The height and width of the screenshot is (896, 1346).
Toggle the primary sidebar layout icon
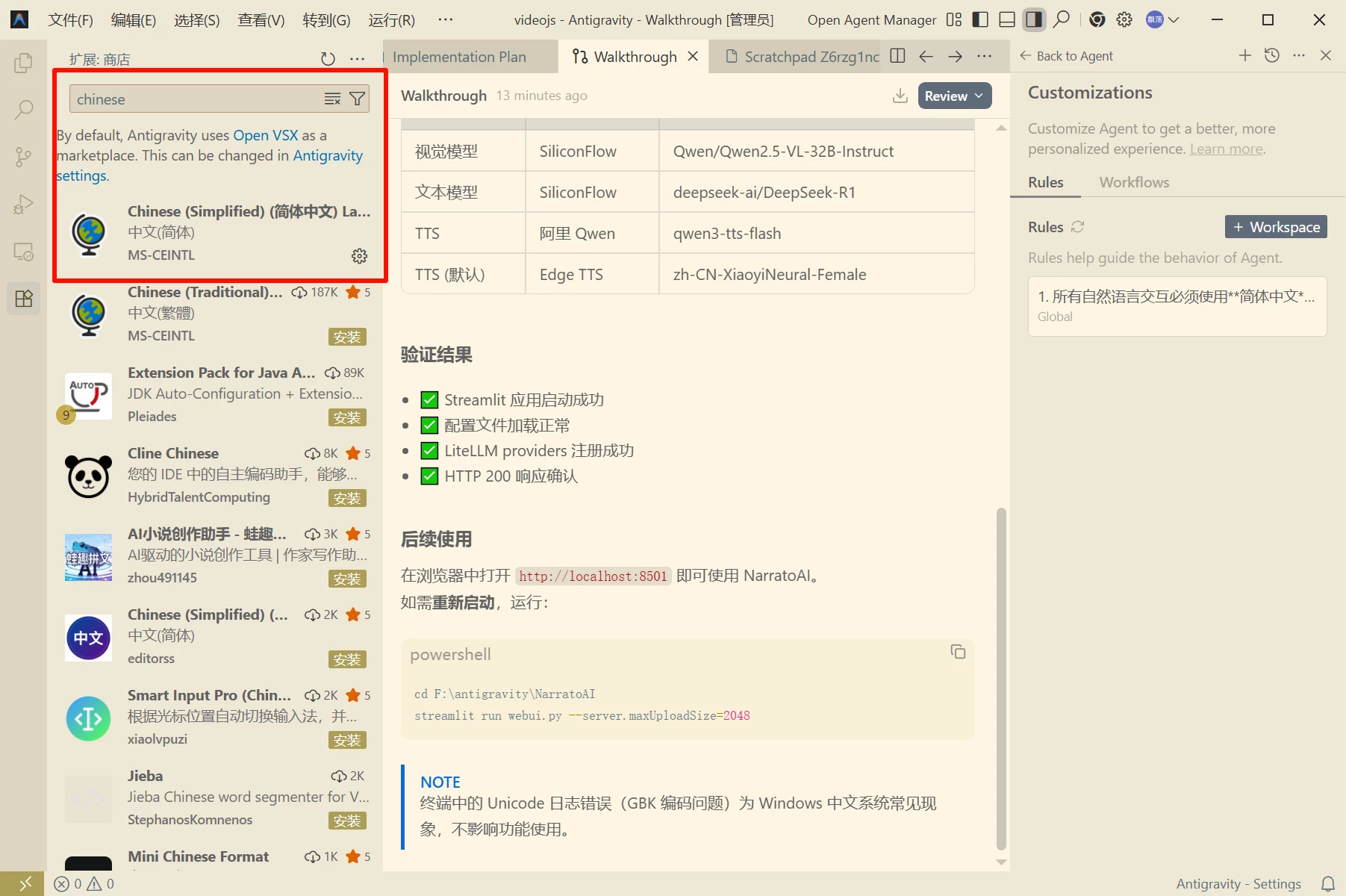click(x=980, y=19)
